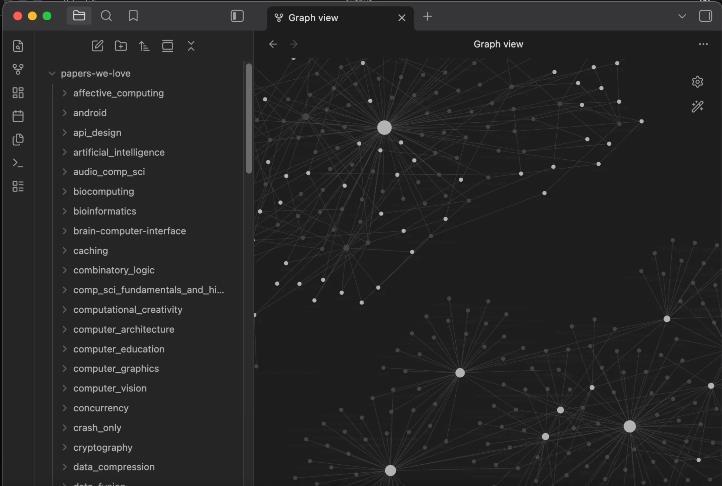Toggle the left sidebar
722x486 pixels.
point(237,16)
